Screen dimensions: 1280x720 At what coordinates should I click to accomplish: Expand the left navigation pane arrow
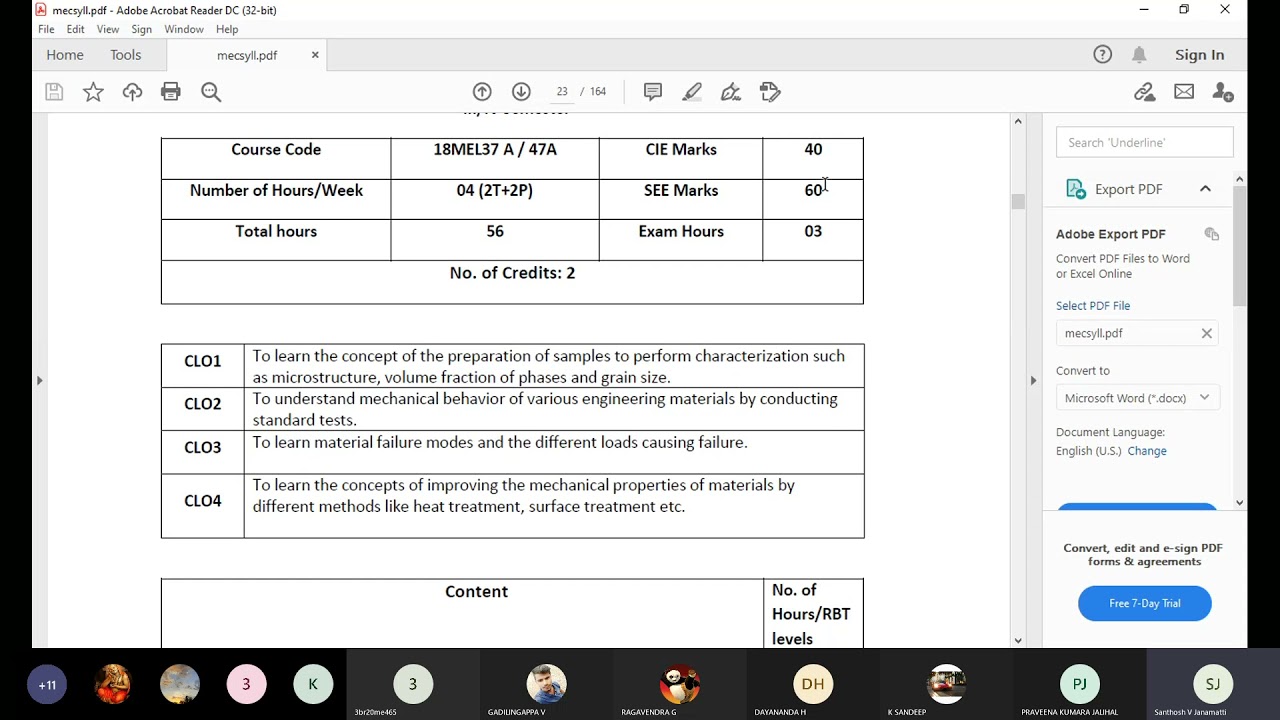(39, 380)
